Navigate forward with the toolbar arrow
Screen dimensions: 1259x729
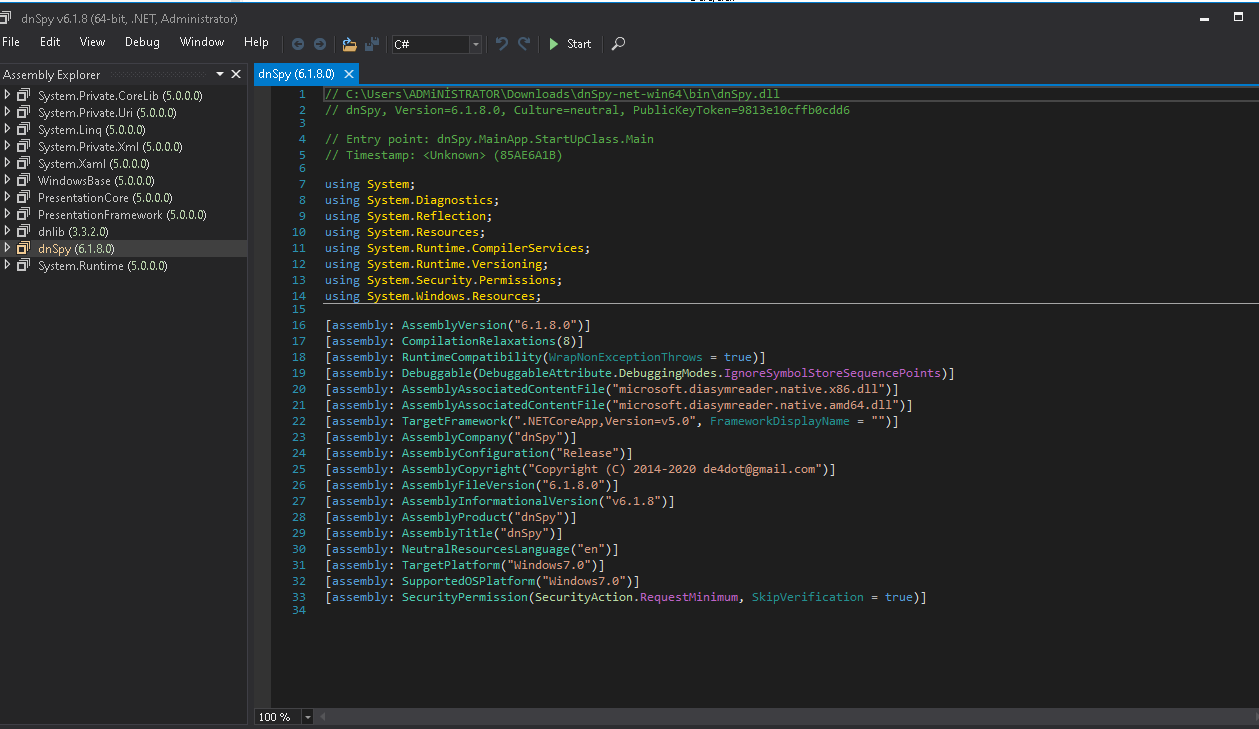[320, 44]
